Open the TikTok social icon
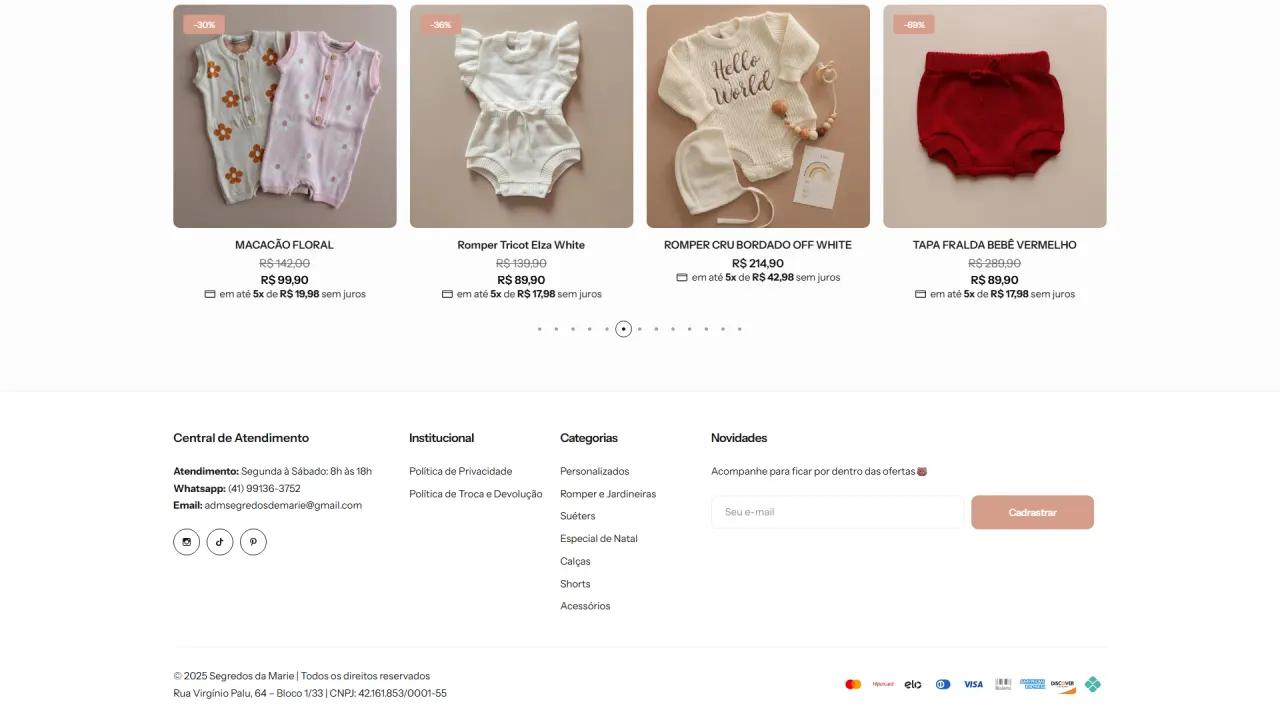 (x=220, y=542)
